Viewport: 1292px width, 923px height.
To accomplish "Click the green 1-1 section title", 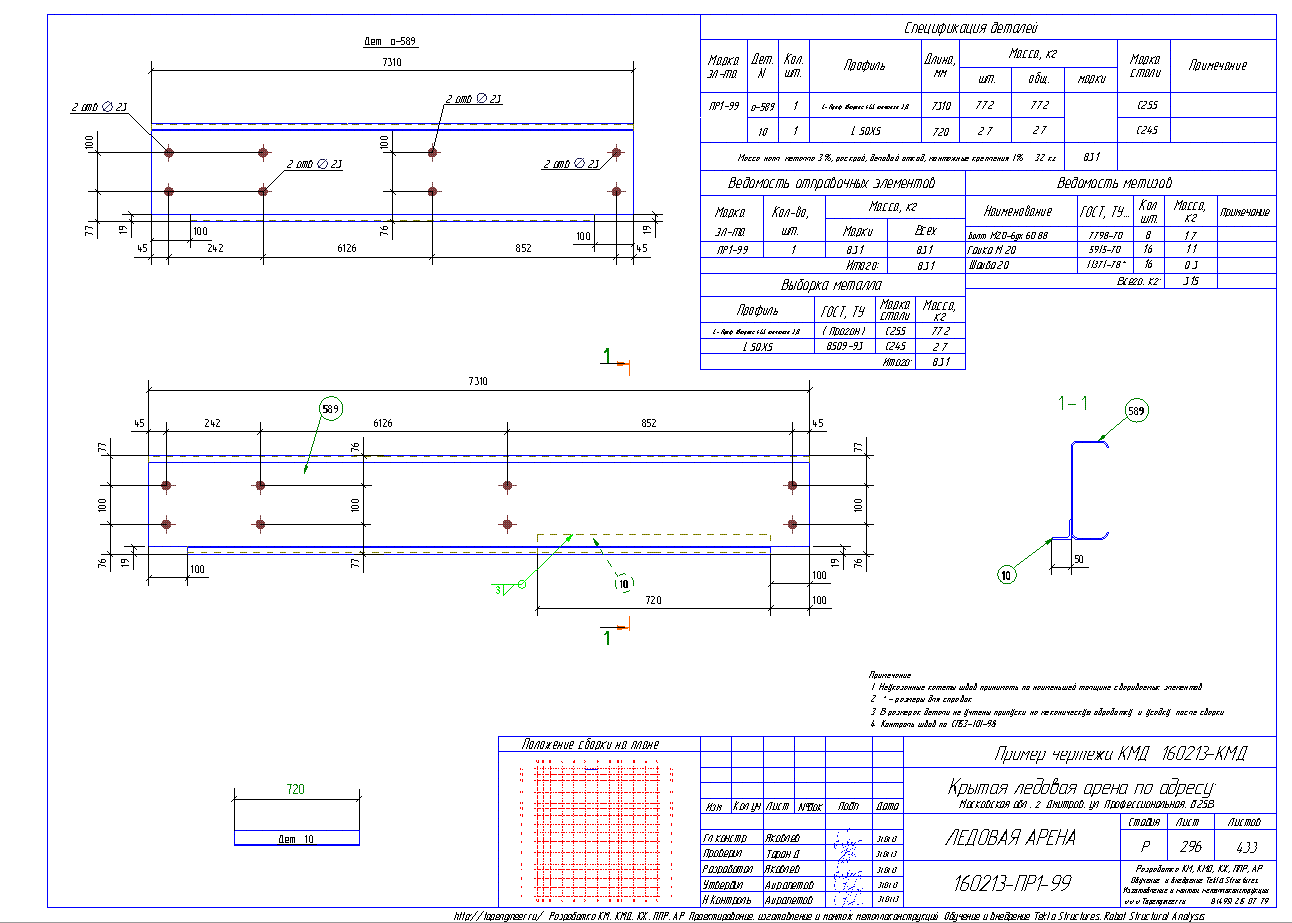I will pos(1073,404).
